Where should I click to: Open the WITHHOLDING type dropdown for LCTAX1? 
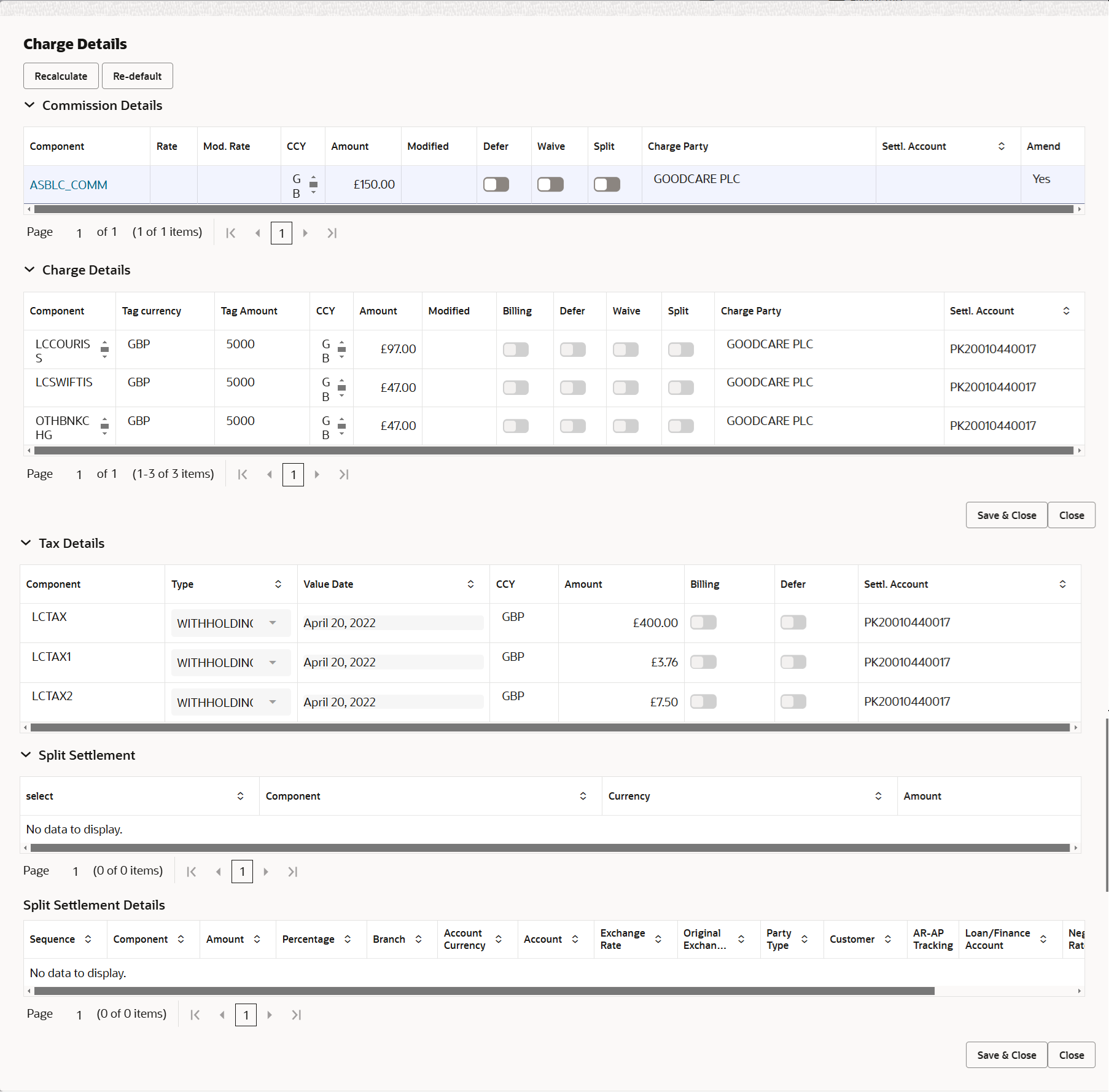[x=272, y=662]
